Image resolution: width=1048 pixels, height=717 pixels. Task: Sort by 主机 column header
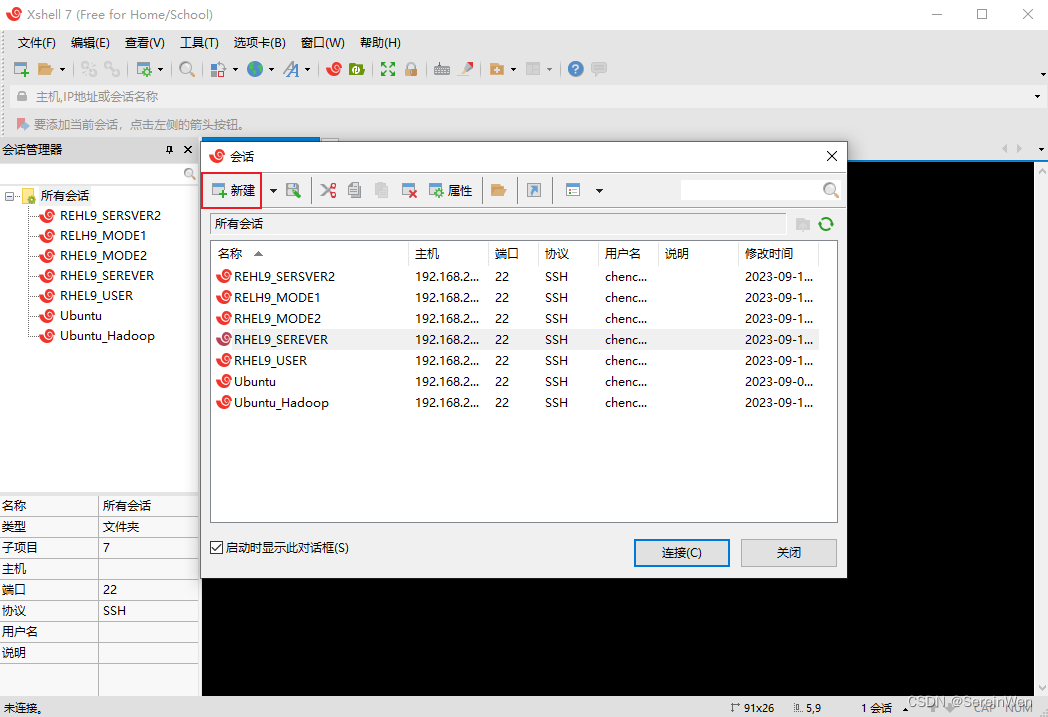(x=448, y=254)
